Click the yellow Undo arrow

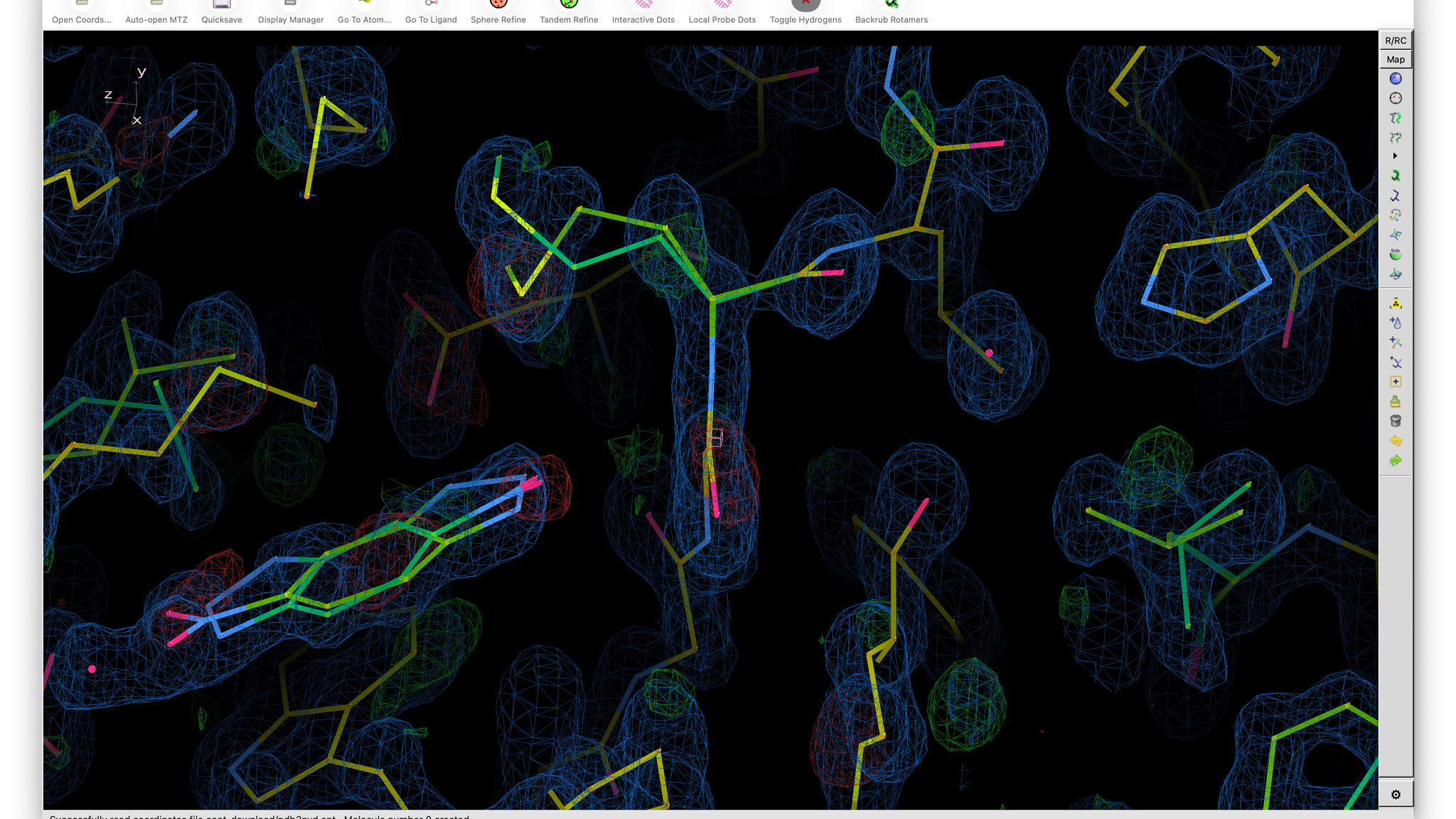tap(1396, 441)
